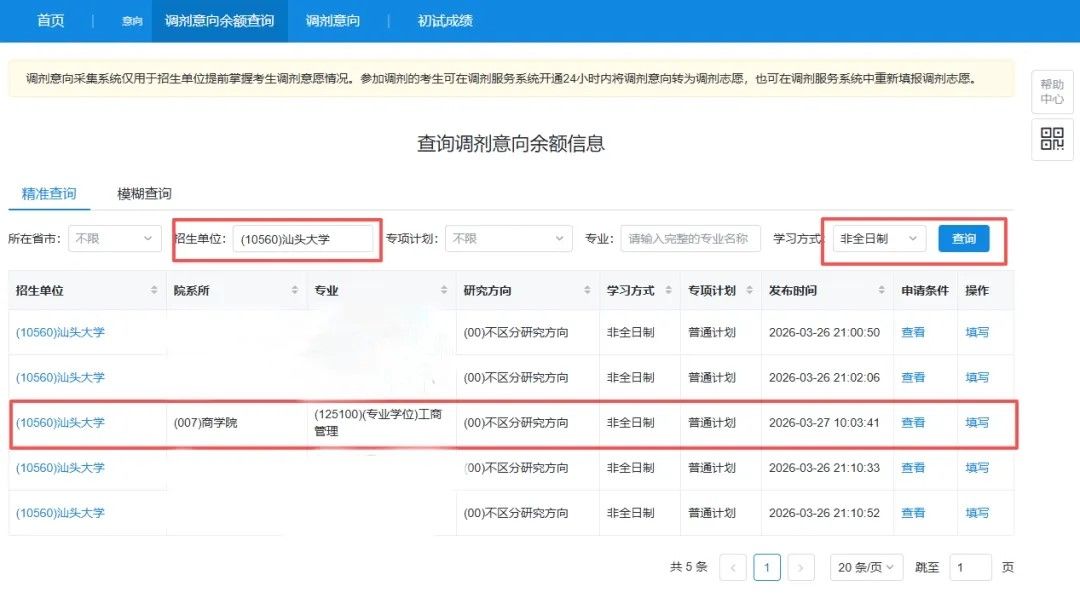Viewport: 1080px width, 598px height.
Task: Click 填写 for the 工商管理 row
Action: 976,422
